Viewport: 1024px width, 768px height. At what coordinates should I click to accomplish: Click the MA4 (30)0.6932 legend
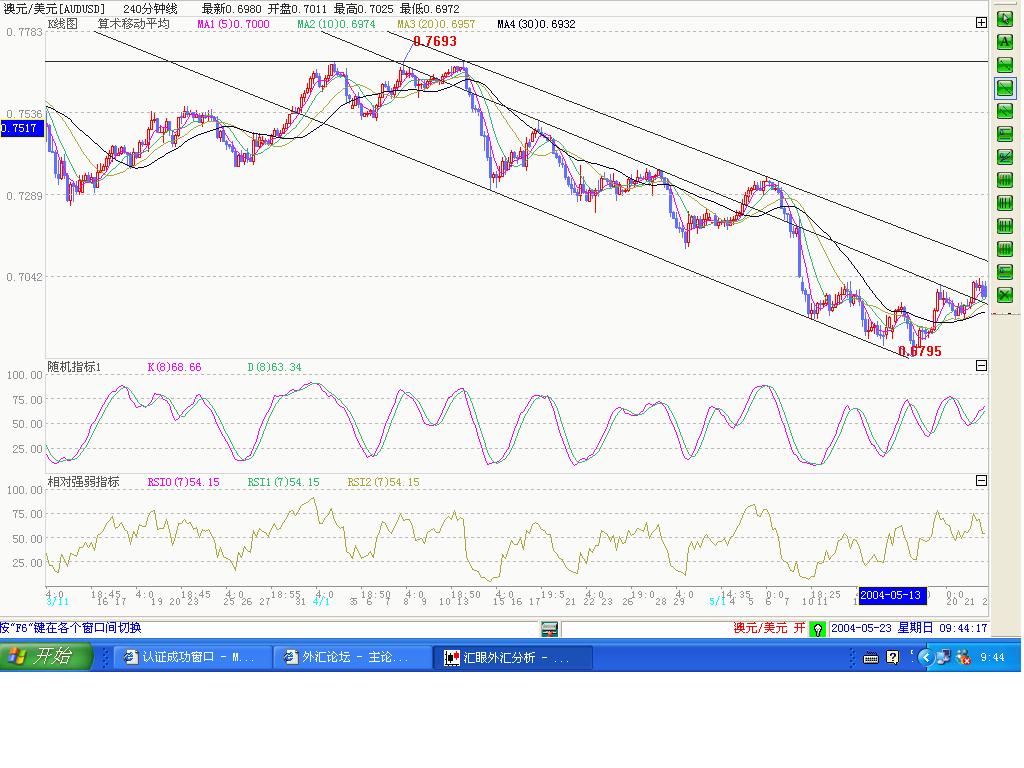click(x=536, y=24)
